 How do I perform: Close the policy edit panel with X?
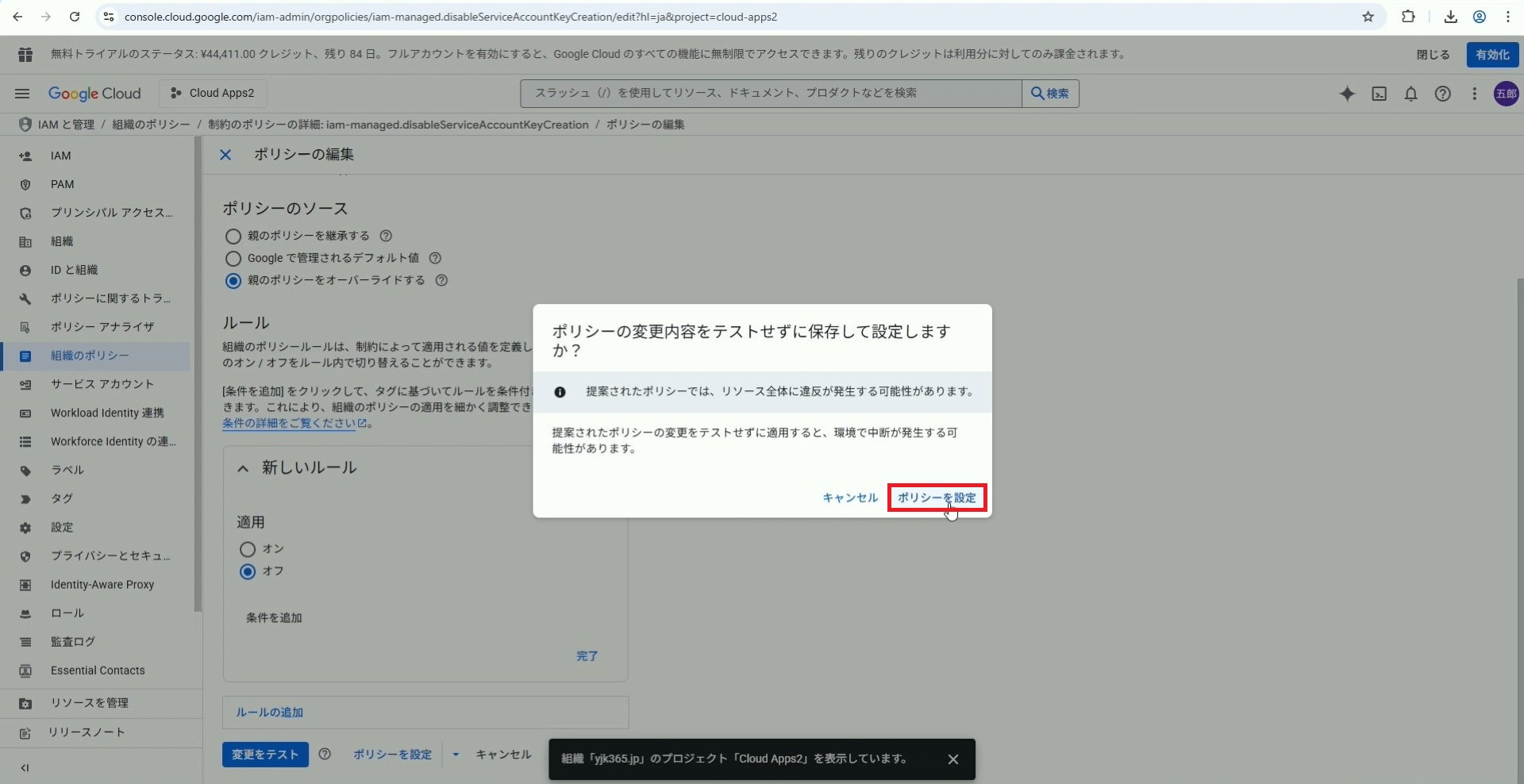coord(225,155)
